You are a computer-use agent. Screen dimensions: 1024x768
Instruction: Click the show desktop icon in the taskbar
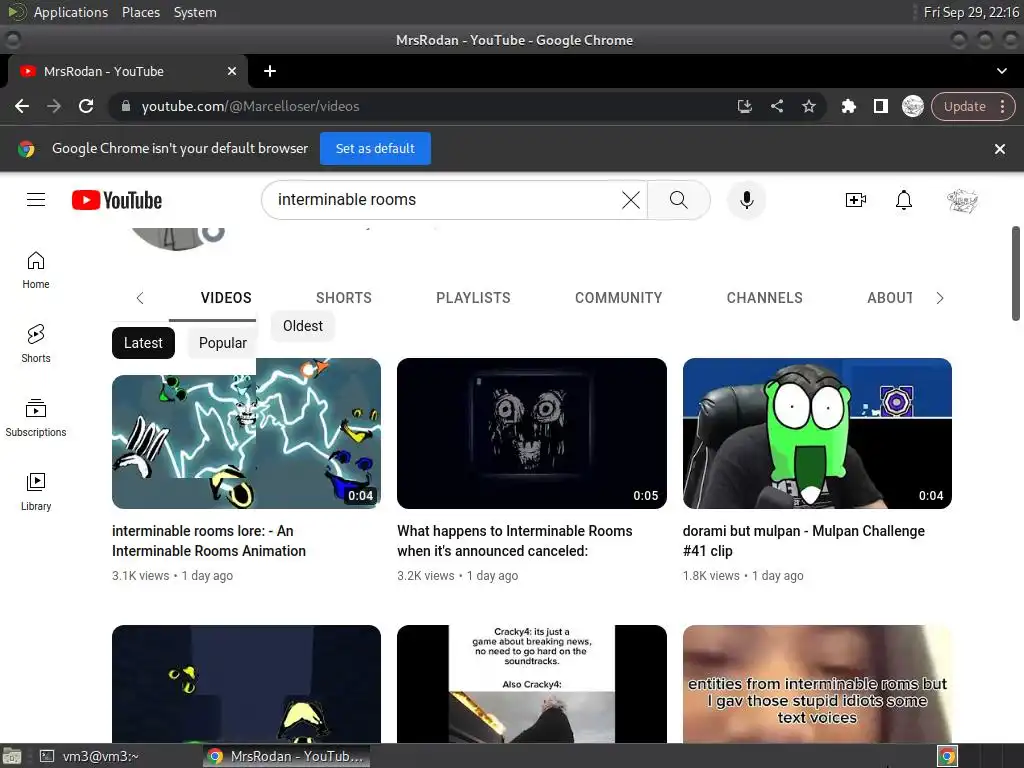12,756
